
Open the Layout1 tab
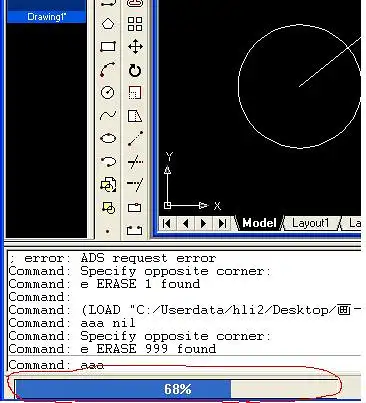[x=310, y=223]
